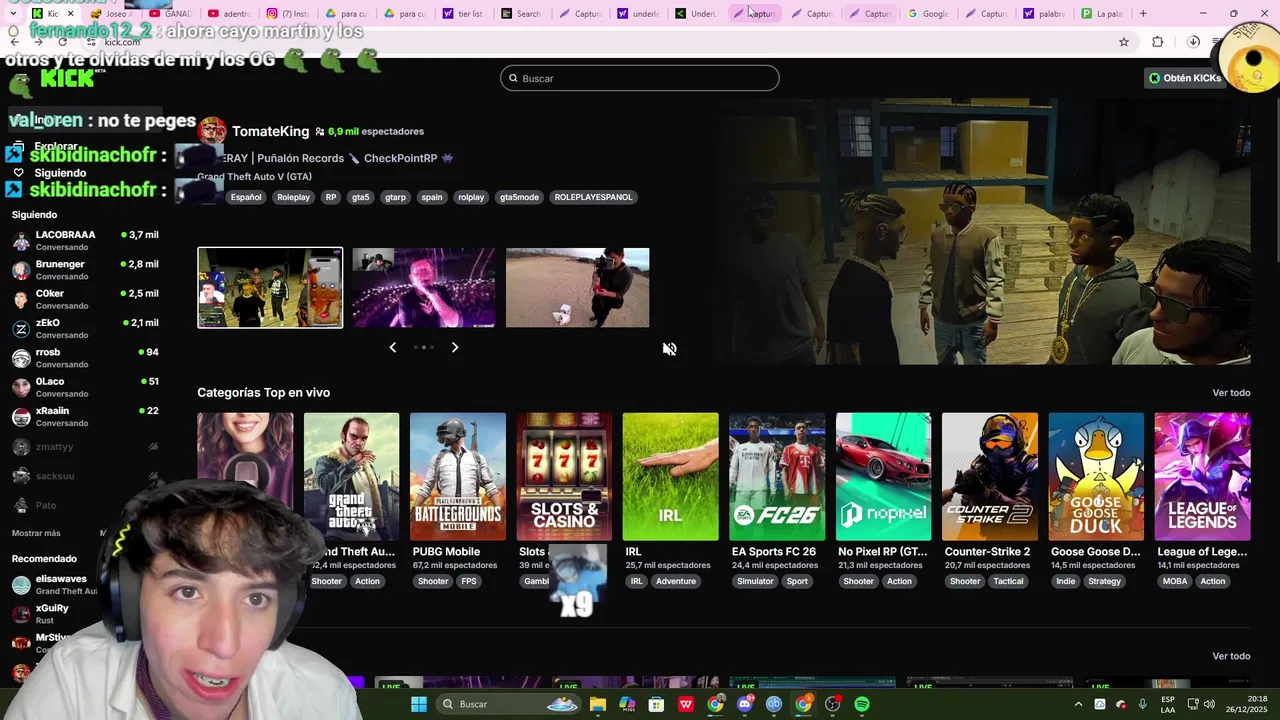Select the second carousel thumbnail with purple lights
The image size is (1280, 720).
point(424,288)
